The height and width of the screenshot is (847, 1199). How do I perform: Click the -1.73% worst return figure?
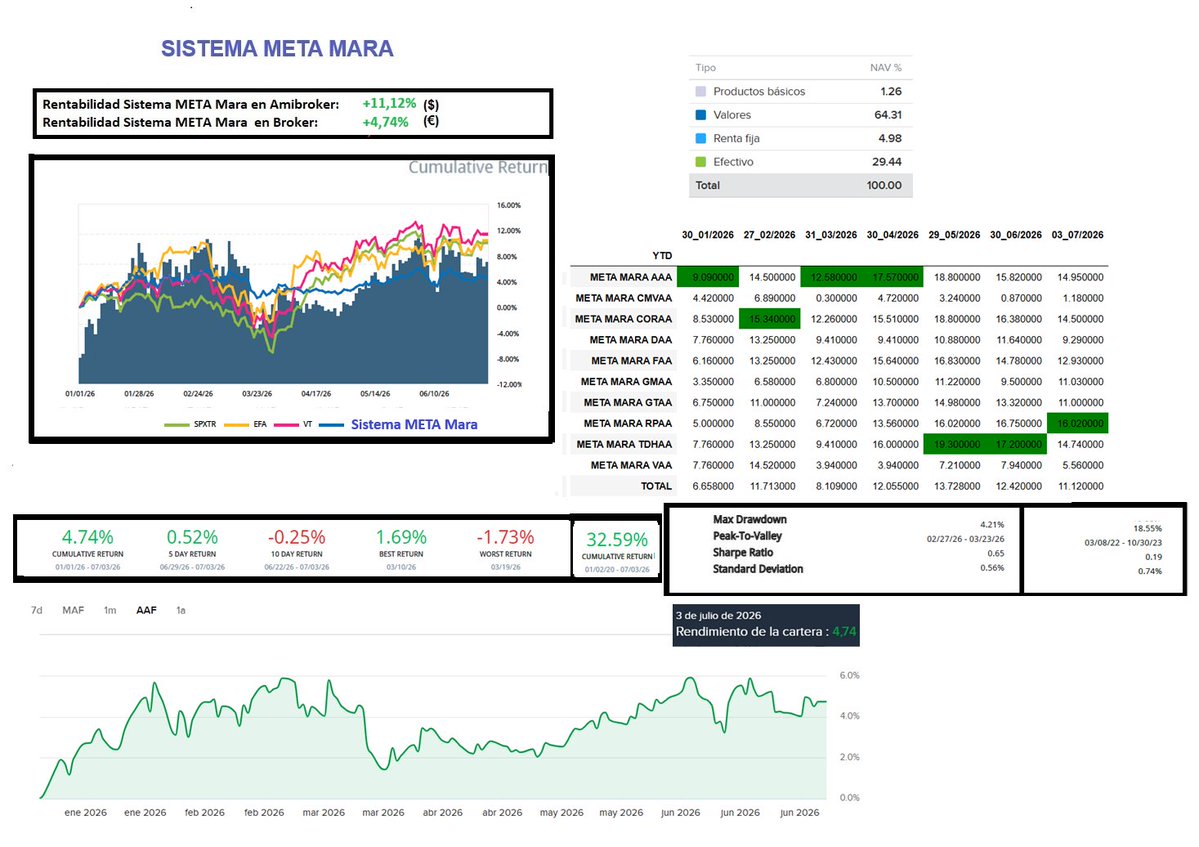click(x=505, y=537)
